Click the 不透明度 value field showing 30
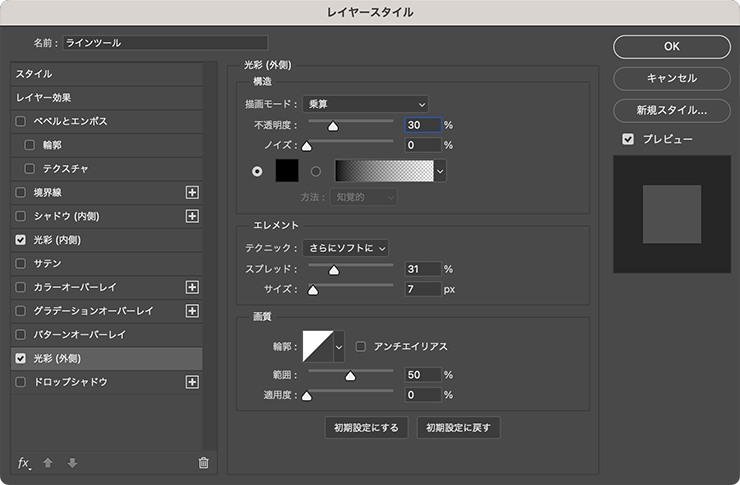The height and width of the screenshot is (485, 740). coord(423,125)
